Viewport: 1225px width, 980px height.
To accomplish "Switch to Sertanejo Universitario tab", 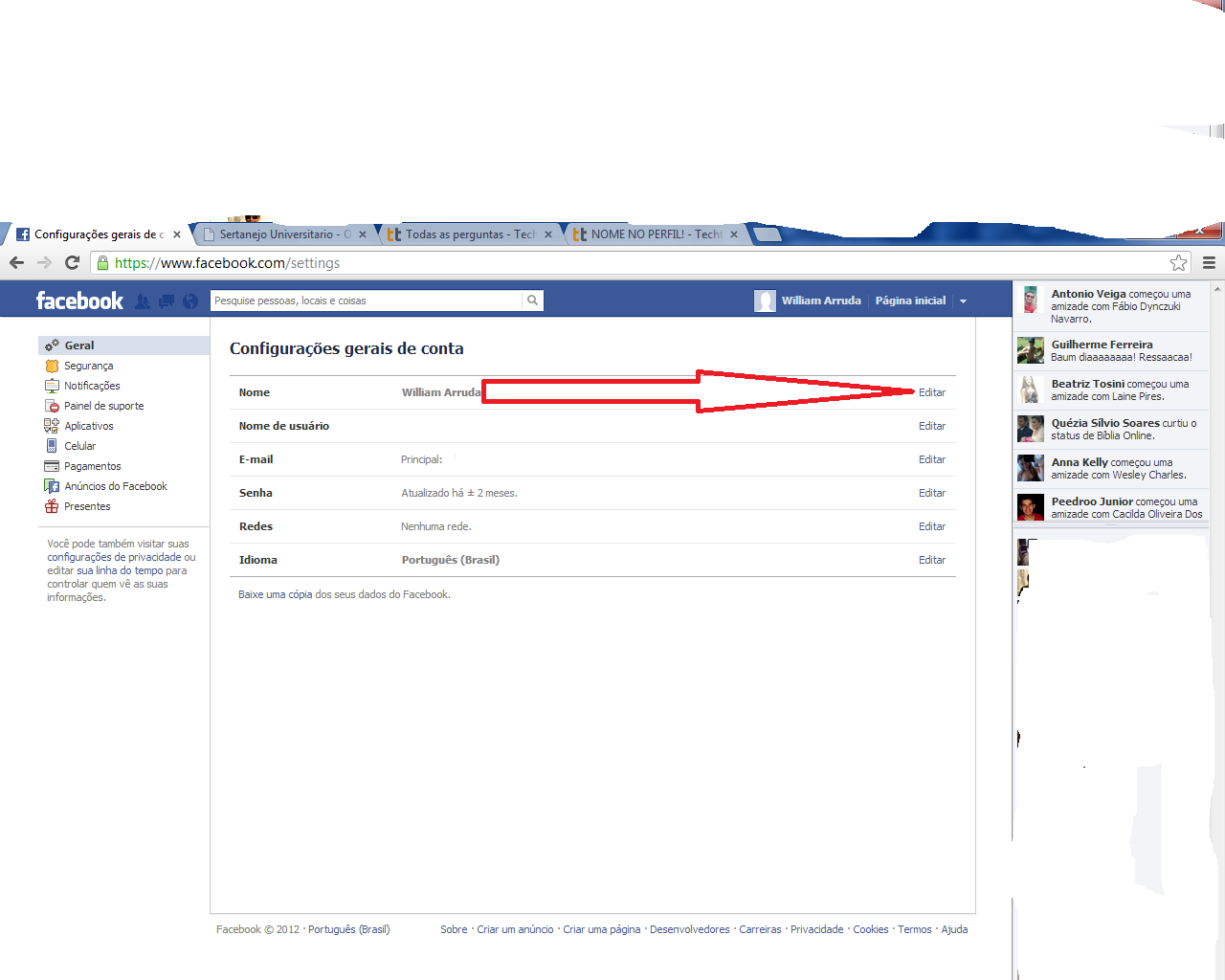I will pyautogui.click(x=284, y=234).
